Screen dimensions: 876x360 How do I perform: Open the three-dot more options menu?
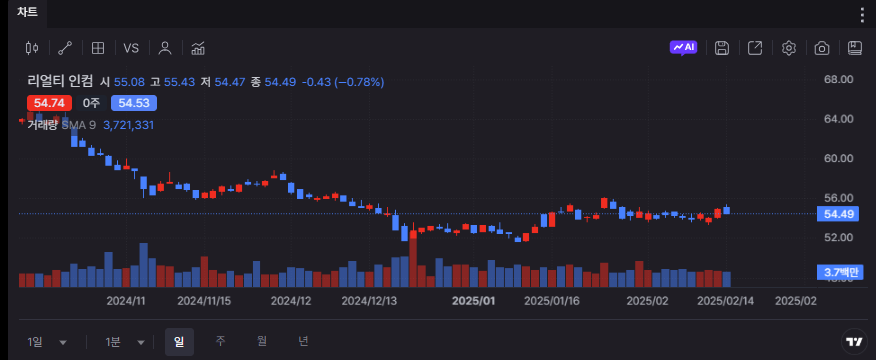tap(863, 15)
